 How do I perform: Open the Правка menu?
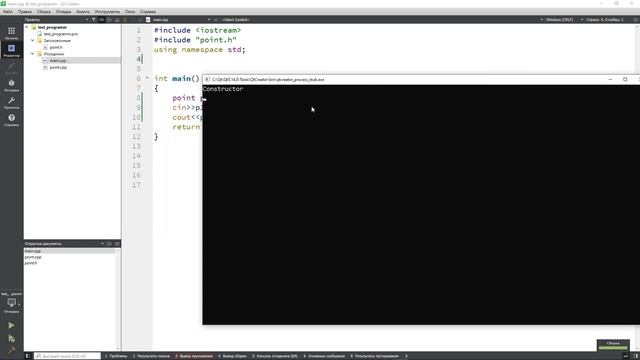pos(24,12)
